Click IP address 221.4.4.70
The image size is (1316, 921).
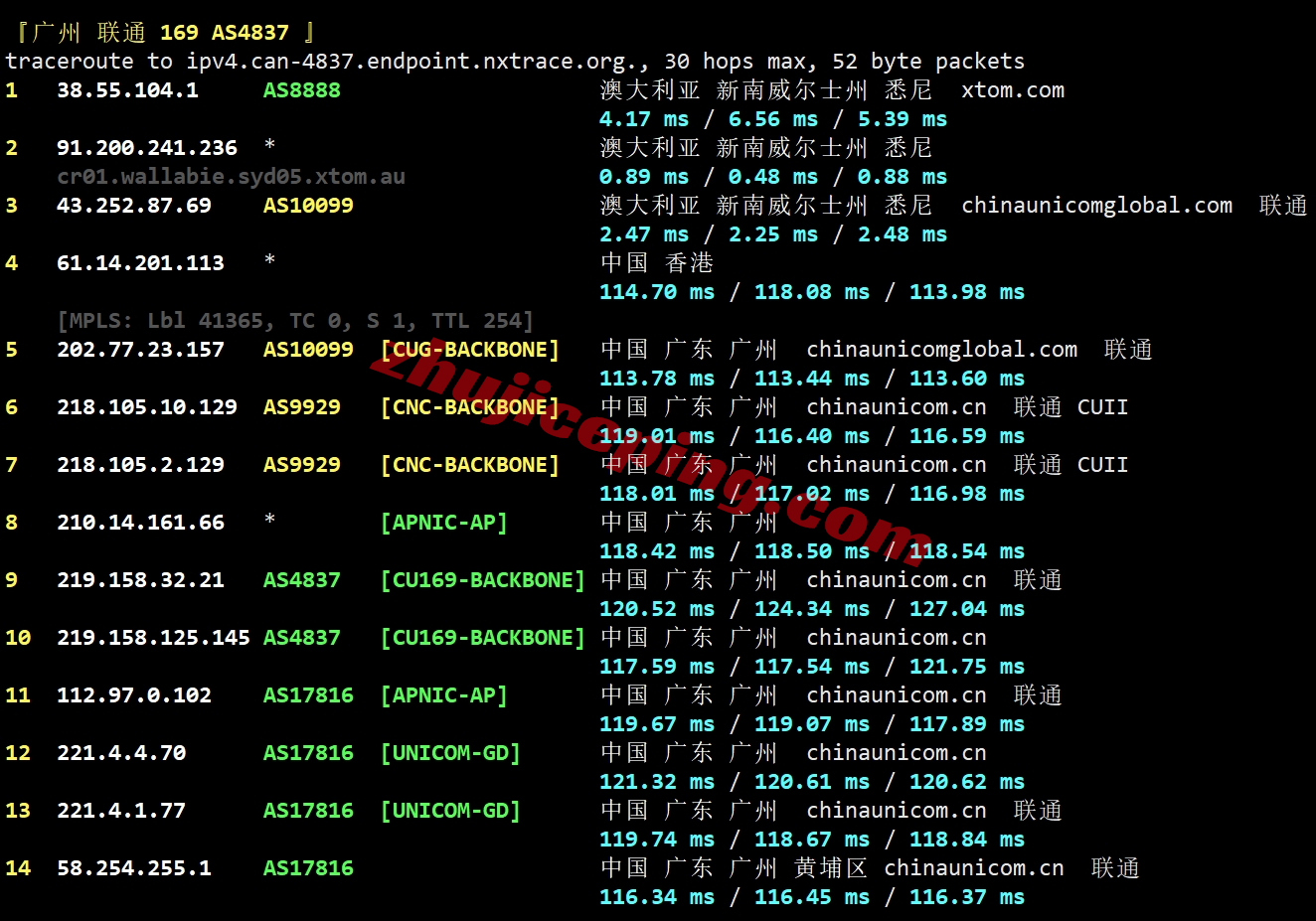pos(121,753)
